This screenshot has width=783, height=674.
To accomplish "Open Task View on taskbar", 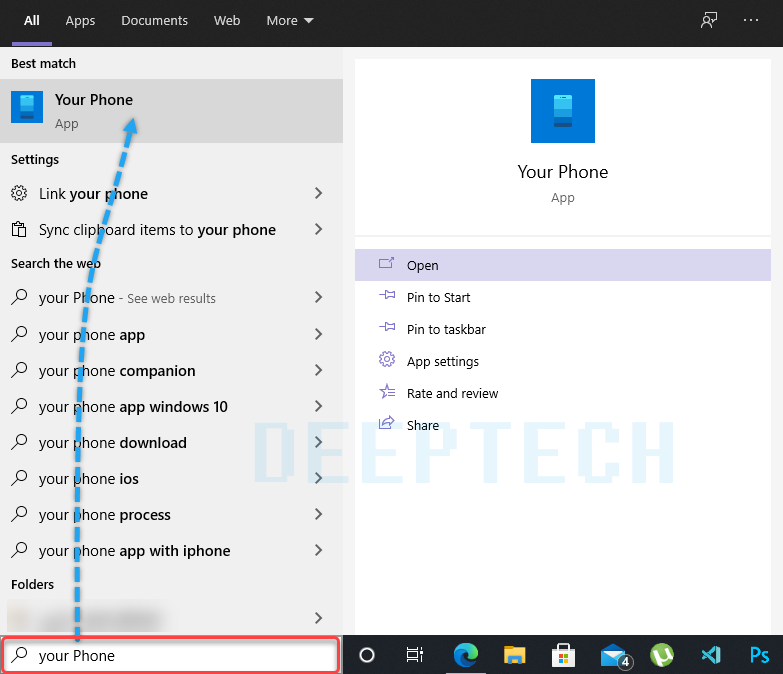I will (x=414, y=655).
